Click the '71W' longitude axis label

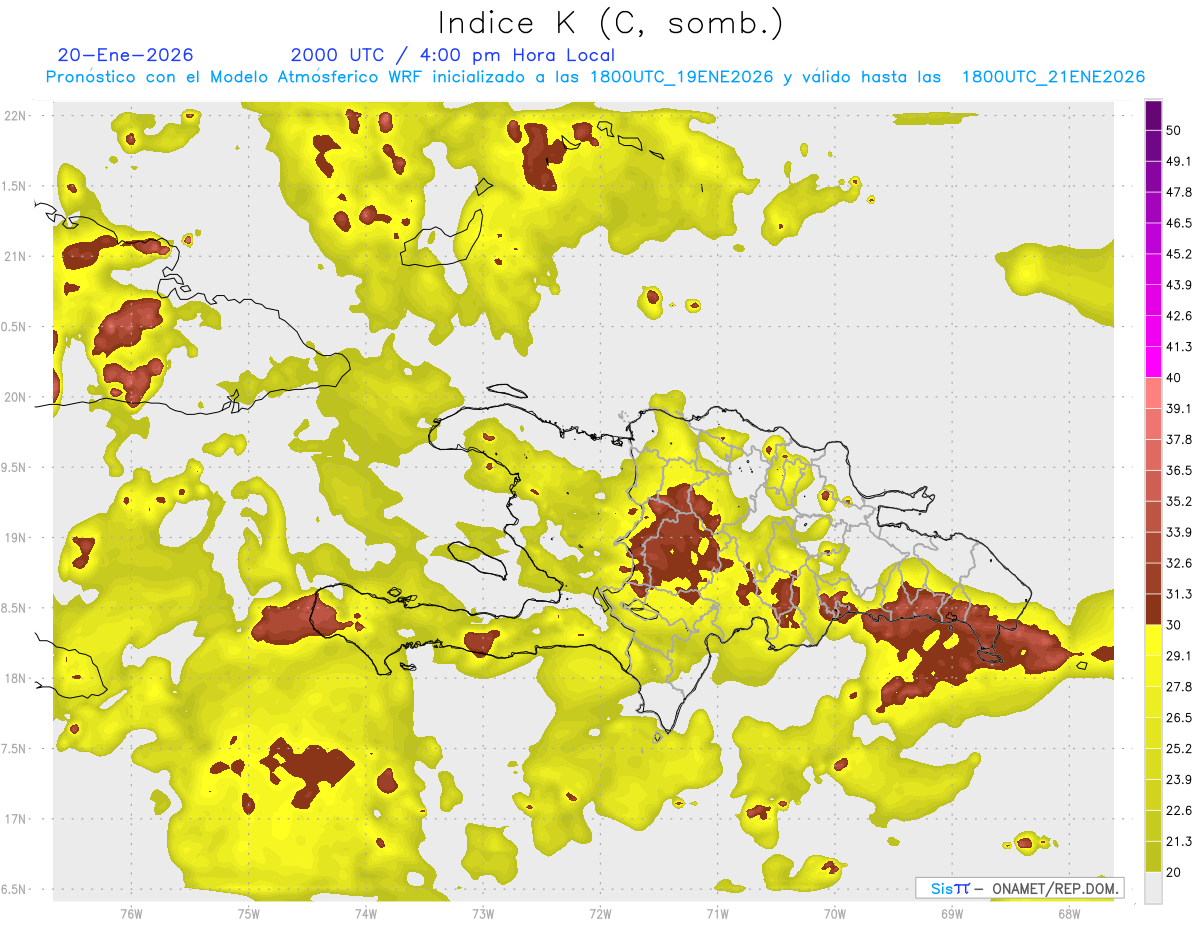coord(717,914)
